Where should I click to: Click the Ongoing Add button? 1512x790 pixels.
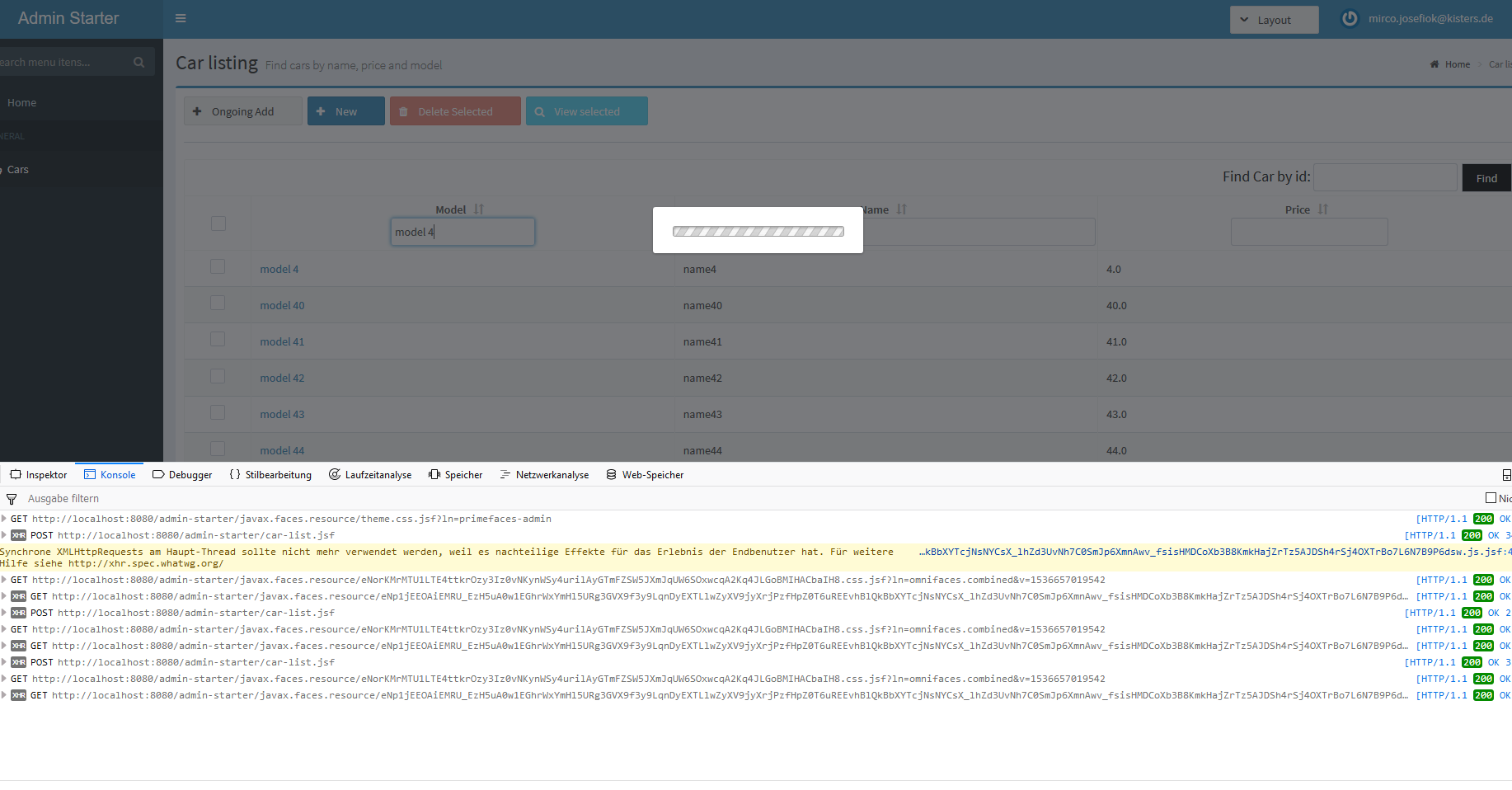point(242,111)
